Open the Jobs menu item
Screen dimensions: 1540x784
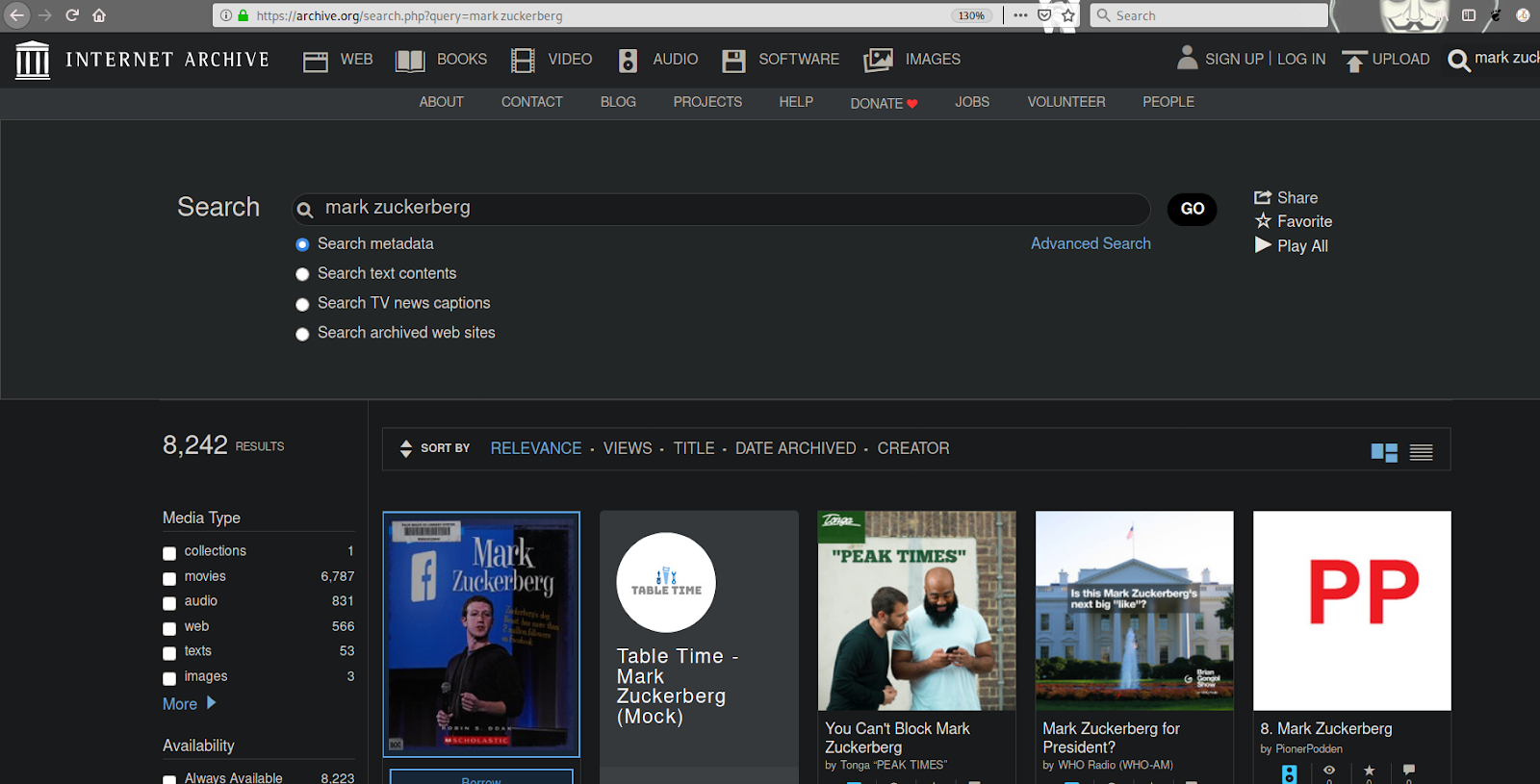coord(972,102)
